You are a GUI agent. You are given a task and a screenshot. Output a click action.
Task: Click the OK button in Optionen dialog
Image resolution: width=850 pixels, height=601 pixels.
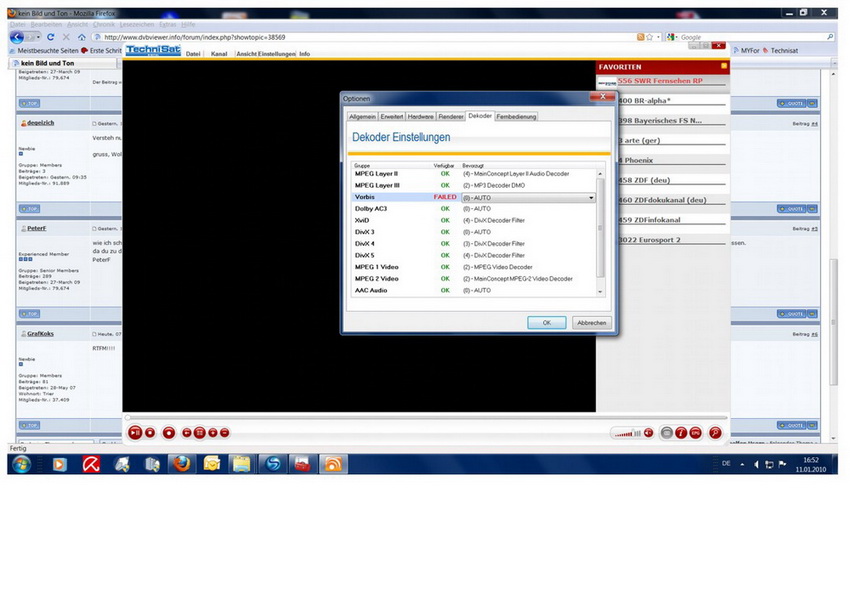[547, 323]
